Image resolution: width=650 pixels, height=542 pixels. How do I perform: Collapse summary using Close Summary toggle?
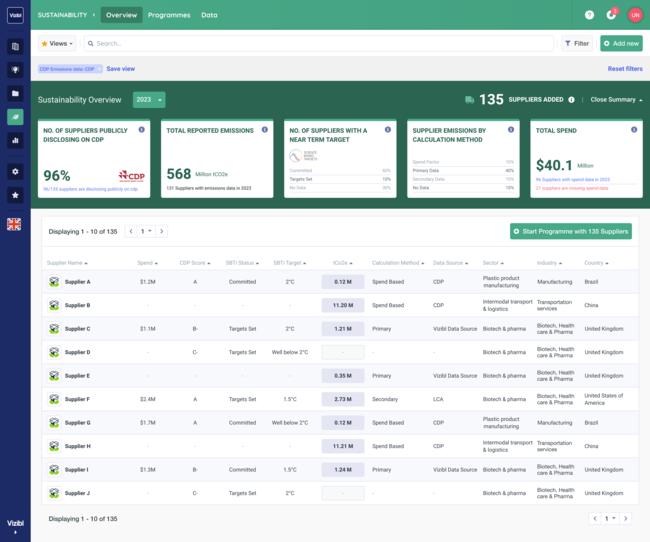616,100
